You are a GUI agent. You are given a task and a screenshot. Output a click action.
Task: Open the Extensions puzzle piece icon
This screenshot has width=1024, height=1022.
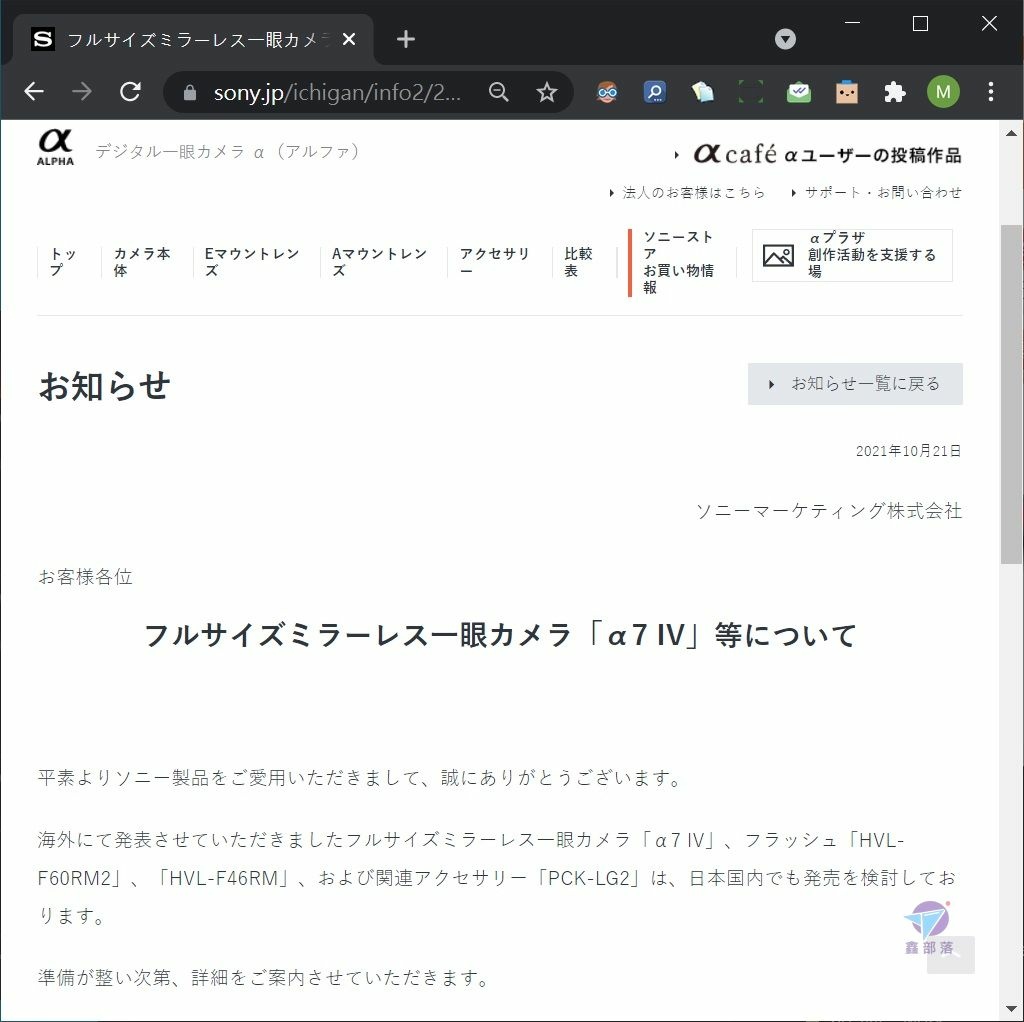point(895,92)
